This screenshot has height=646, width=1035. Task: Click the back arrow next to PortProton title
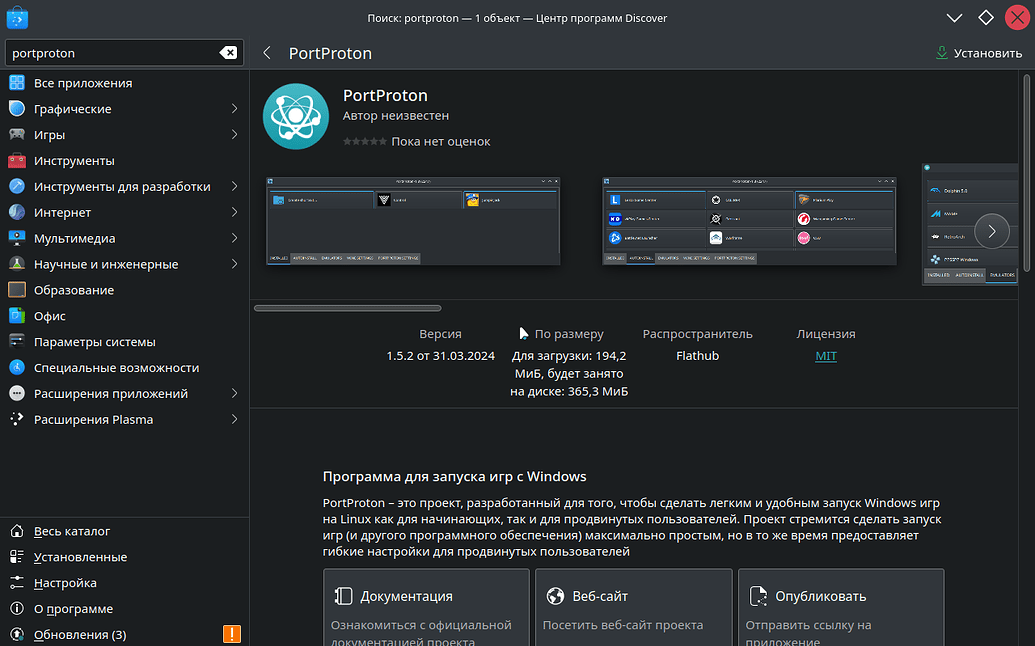coord(267,53)
